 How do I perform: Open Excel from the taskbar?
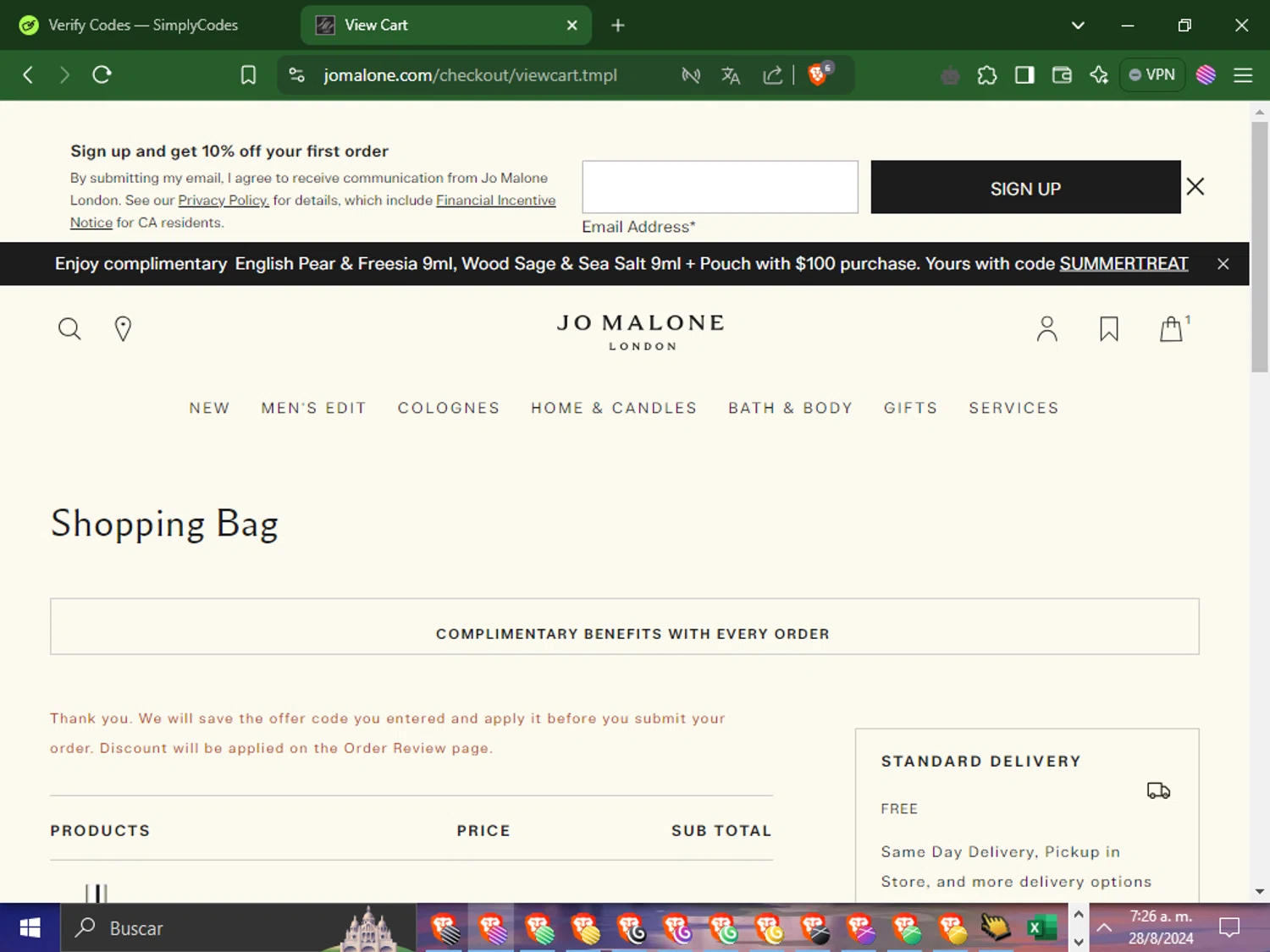tap(1041, 928)
